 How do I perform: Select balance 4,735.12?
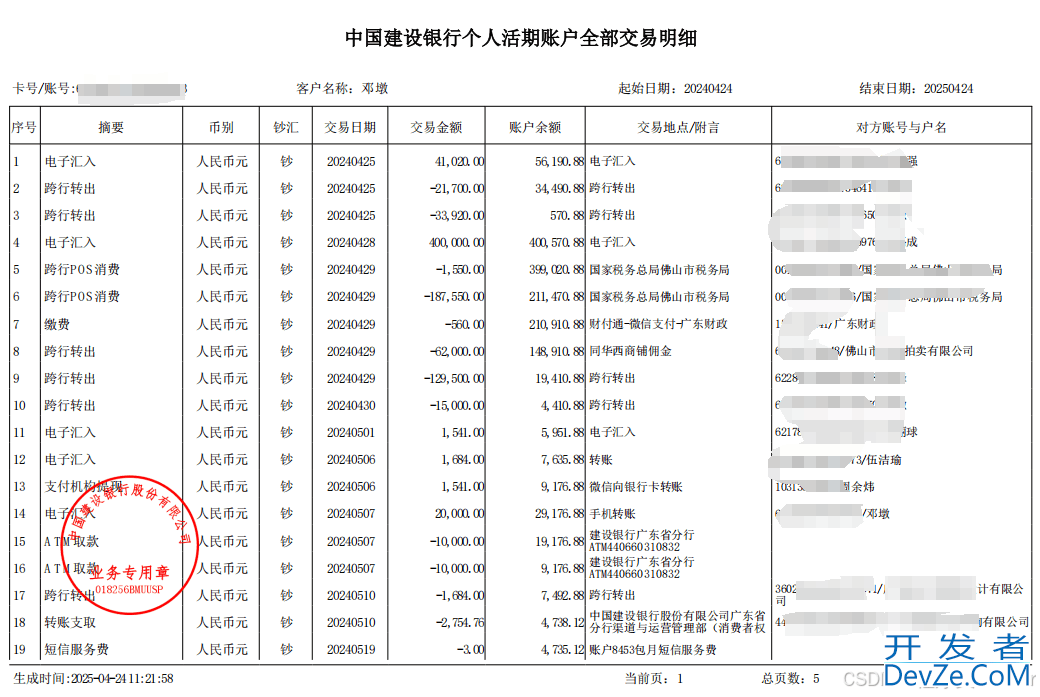click(x=562, y=650)
